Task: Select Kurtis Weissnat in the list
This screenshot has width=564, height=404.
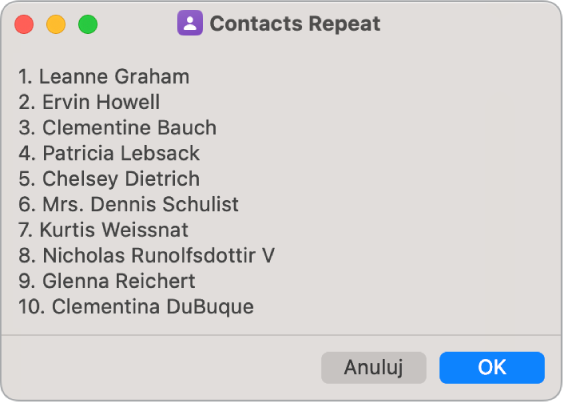Action: pyautogui.click(x=103, y=230)
